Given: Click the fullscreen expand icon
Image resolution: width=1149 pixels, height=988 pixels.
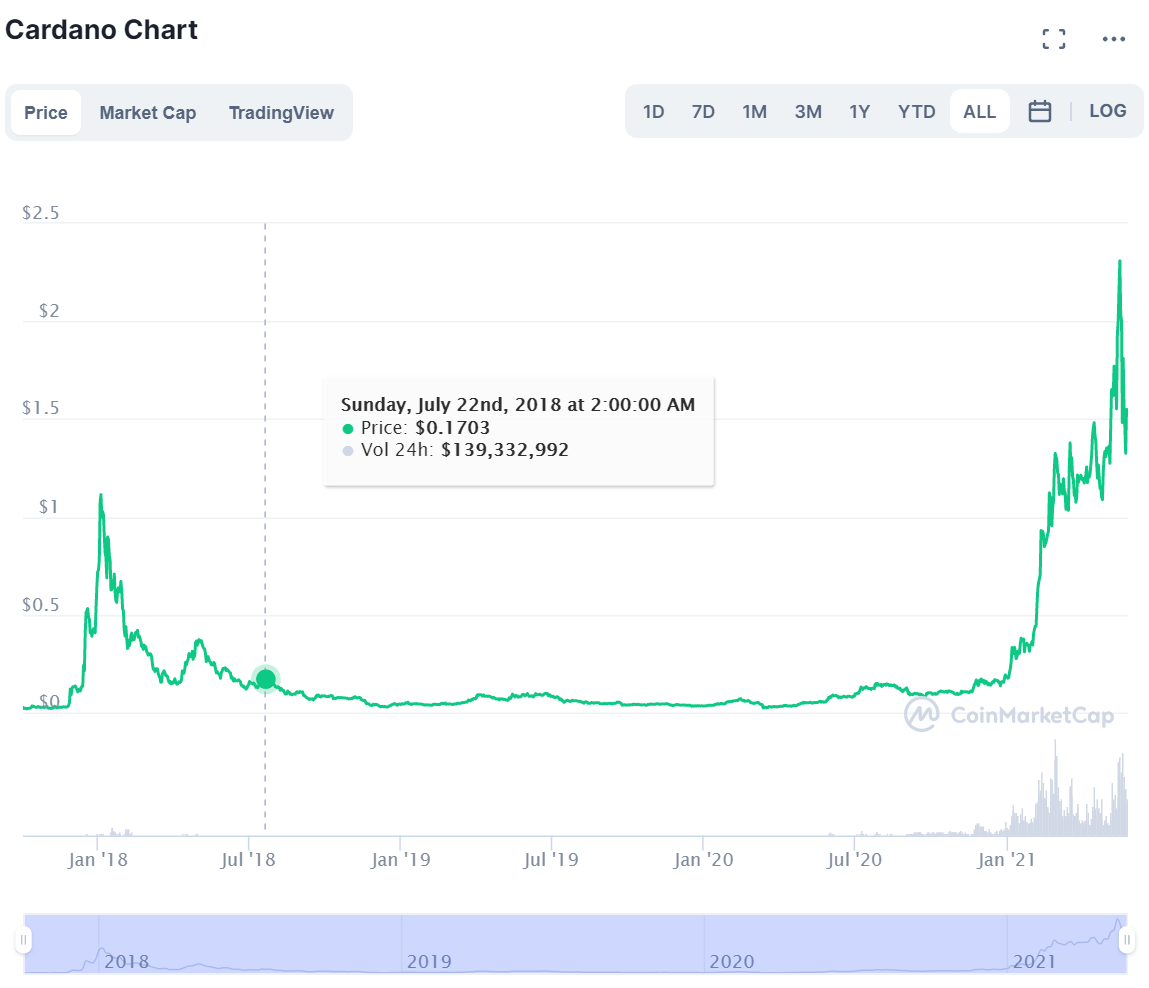Looking at the screenshot, I should (1053, 39).
